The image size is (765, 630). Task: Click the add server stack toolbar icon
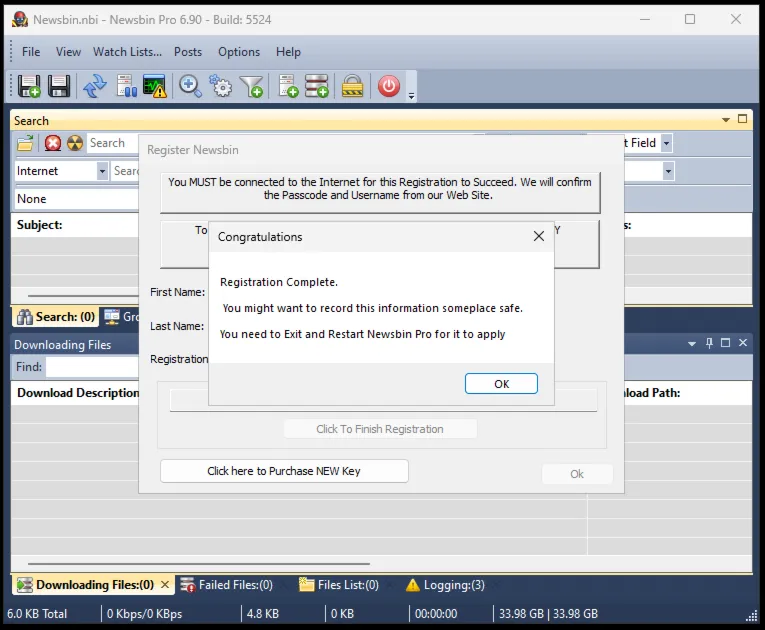(317, 86)
